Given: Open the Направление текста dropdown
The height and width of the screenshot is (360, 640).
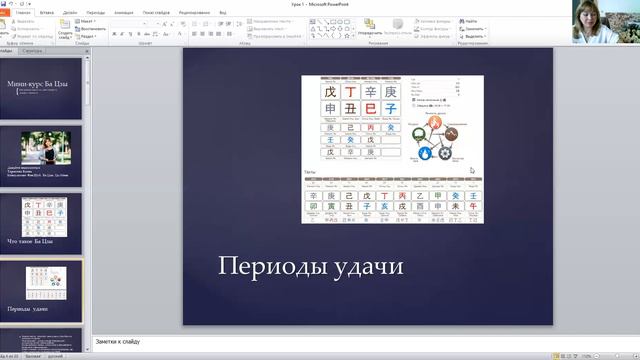Looking at the screenshot, I should (271, 21).
